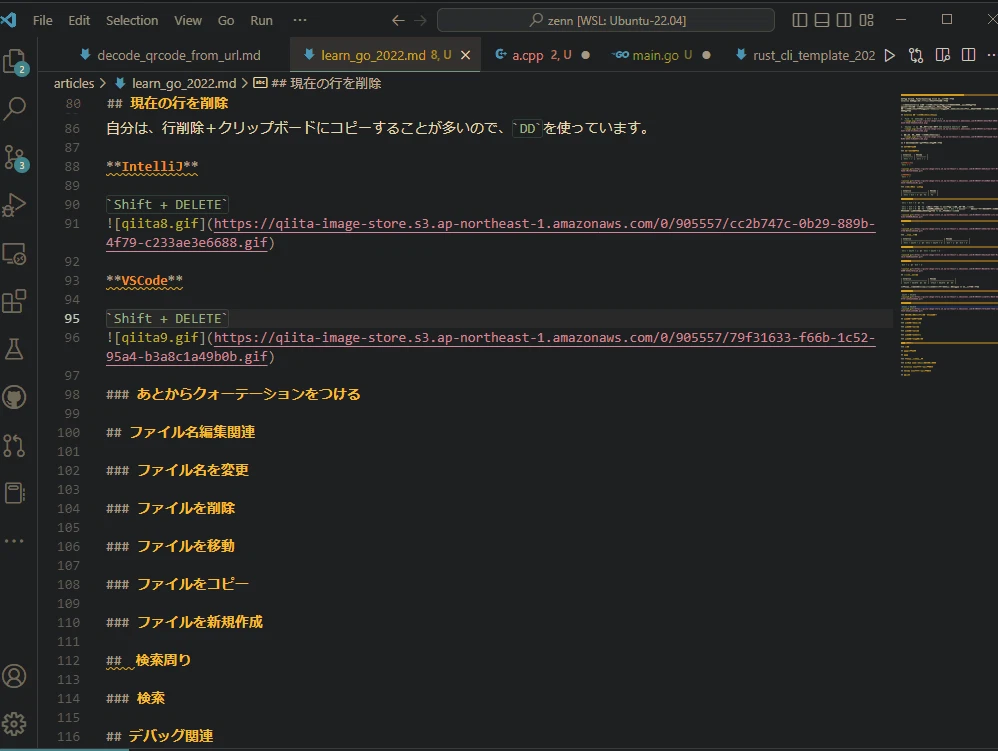Click the heading ファイルを新規作成
This screenshot has height=751, width=998.
(x=184, y=622)
